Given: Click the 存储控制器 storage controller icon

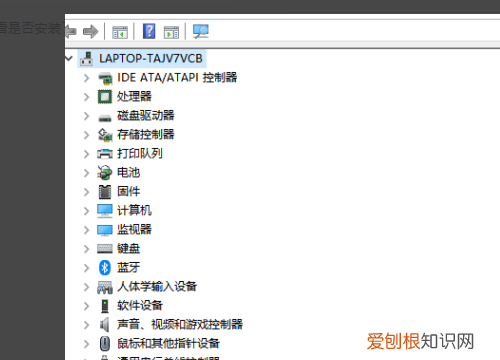Looking at the screenshot, I should [x=105, y=135].
